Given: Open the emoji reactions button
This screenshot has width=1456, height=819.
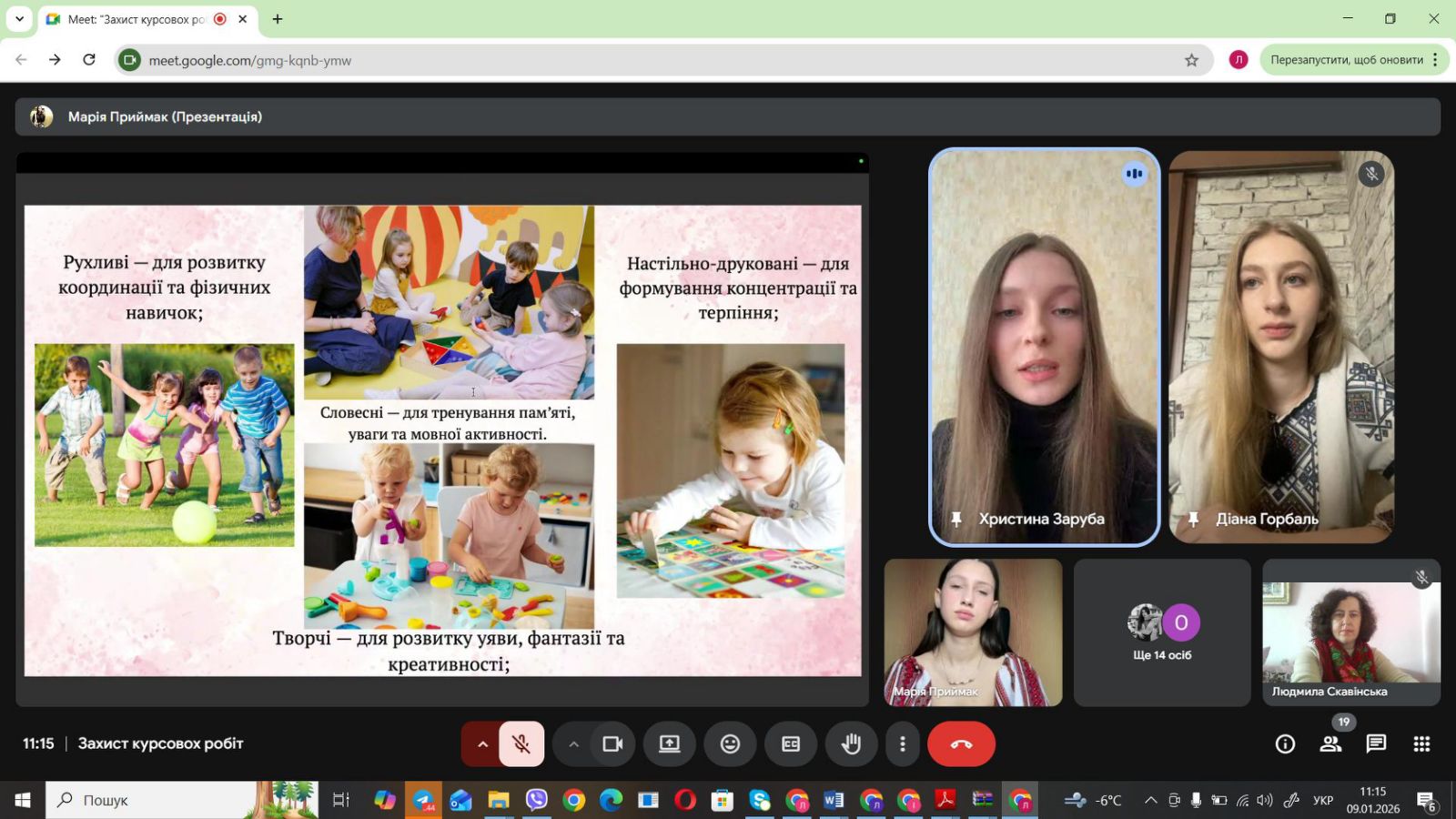Looking at the screenshot, I should [730, 744].
